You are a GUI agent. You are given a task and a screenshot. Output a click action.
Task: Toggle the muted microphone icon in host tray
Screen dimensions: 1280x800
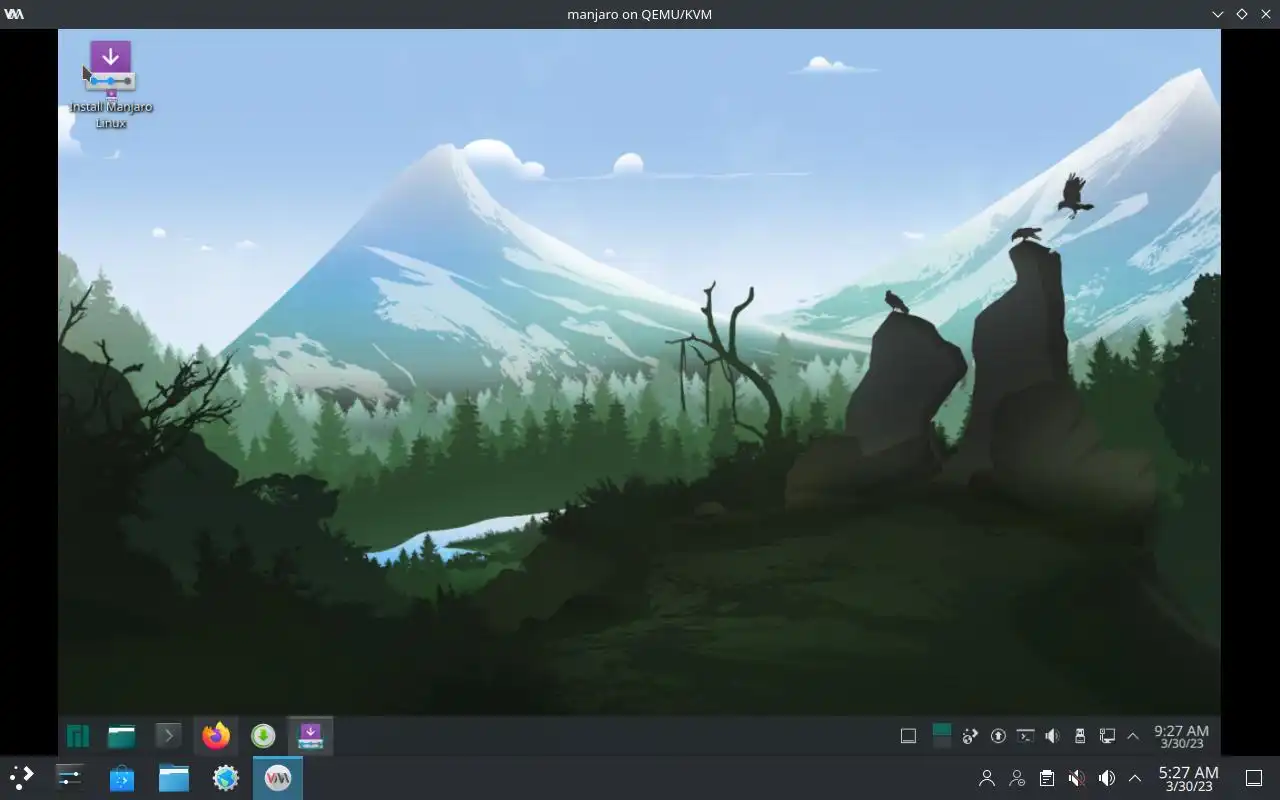1076,778
